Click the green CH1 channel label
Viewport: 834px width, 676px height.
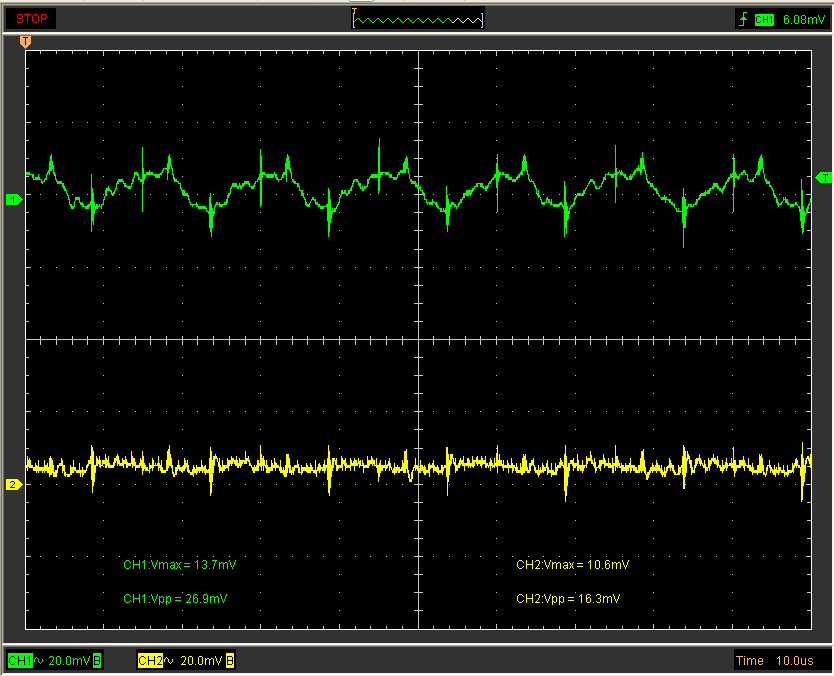coord(20,661)
